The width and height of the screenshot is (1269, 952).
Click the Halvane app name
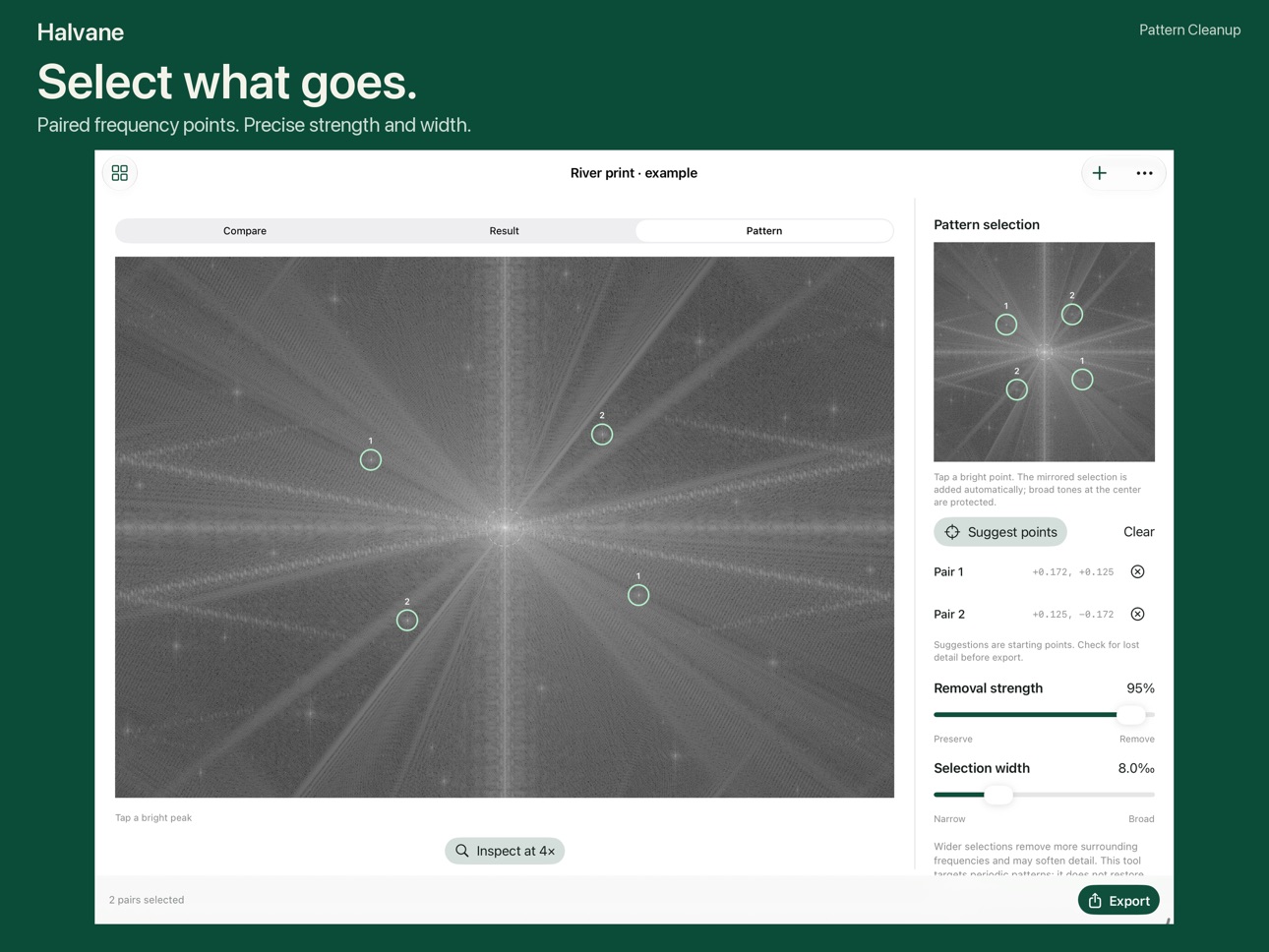coord(81,32)
